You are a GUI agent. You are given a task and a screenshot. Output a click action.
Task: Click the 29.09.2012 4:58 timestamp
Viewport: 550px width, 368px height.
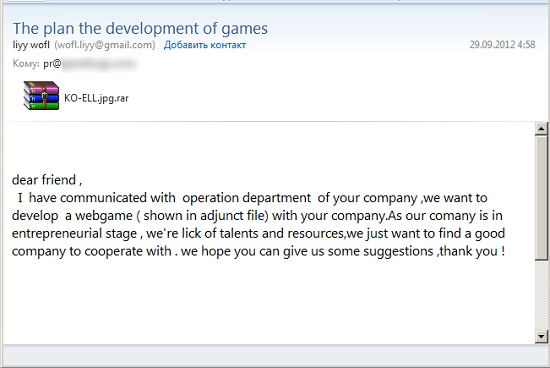[502, 45]
